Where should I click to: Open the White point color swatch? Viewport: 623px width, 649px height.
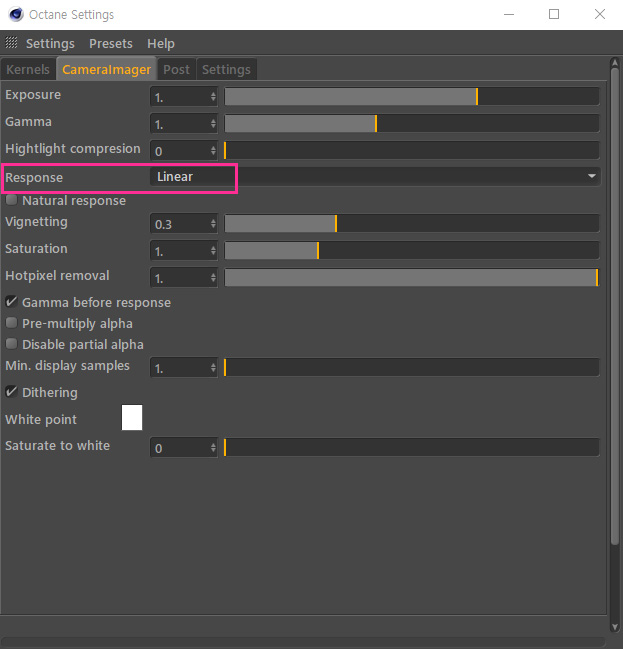pos(132,418)
